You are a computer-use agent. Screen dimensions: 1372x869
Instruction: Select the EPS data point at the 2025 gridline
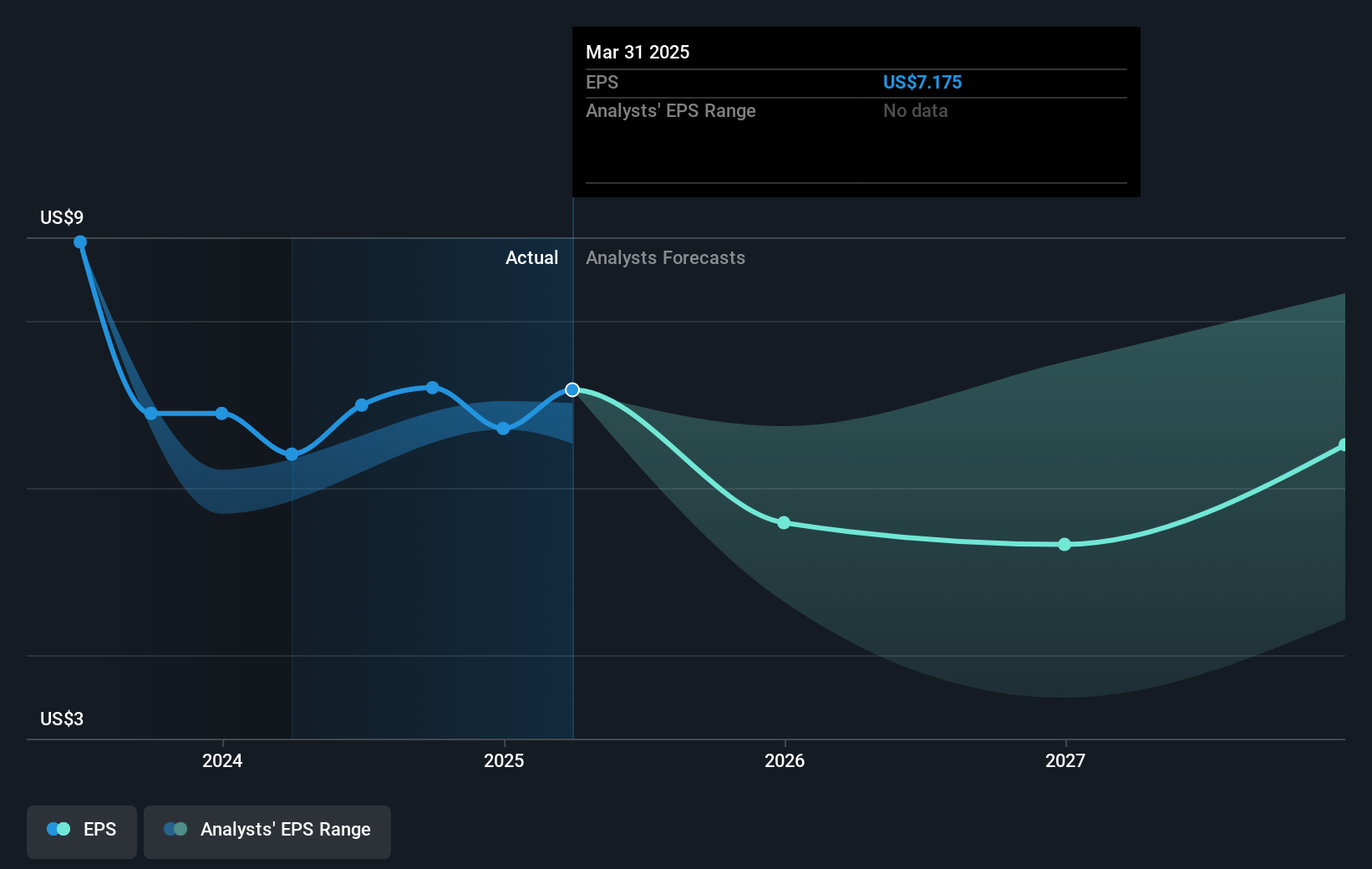tap(503, 429)
